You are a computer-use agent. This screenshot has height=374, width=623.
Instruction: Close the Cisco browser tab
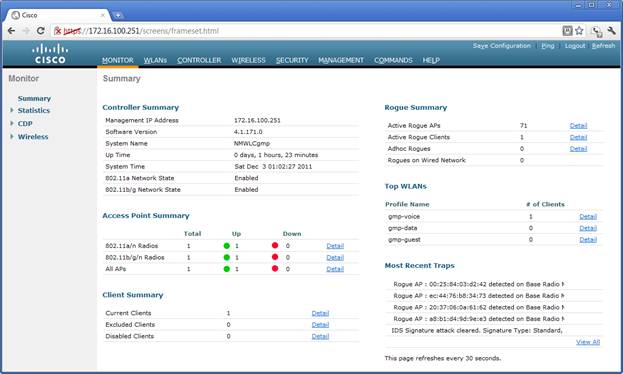pos(103,15)
